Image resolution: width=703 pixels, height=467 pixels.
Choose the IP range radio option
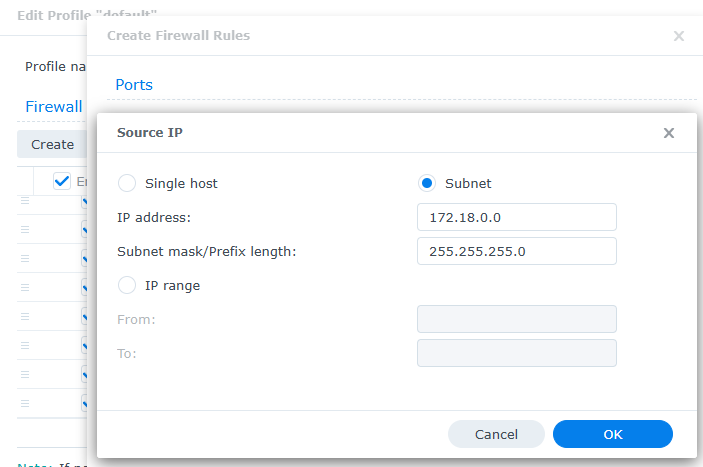pos(128,285)
